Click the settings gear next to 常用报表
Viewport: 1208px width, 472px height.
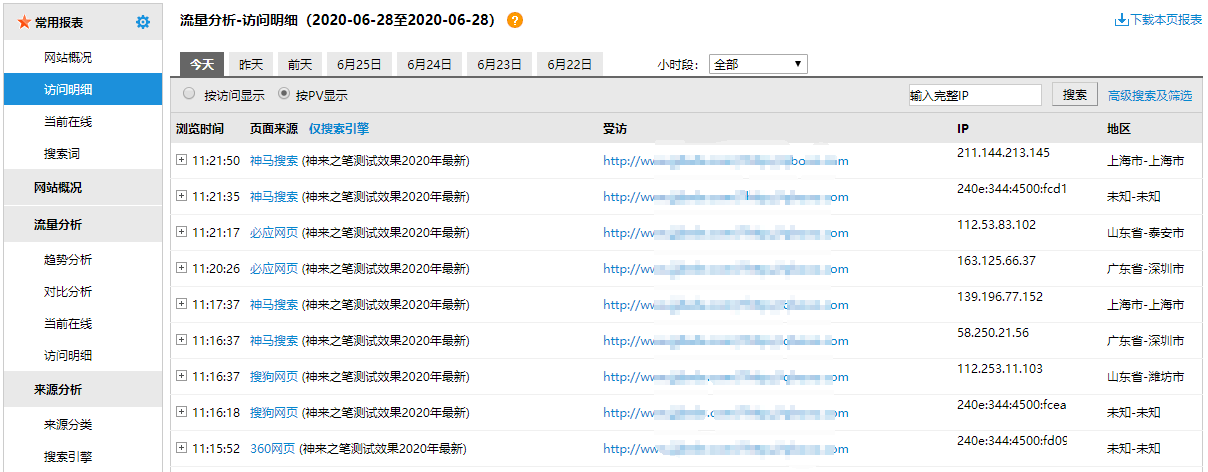tap(143, 22)
